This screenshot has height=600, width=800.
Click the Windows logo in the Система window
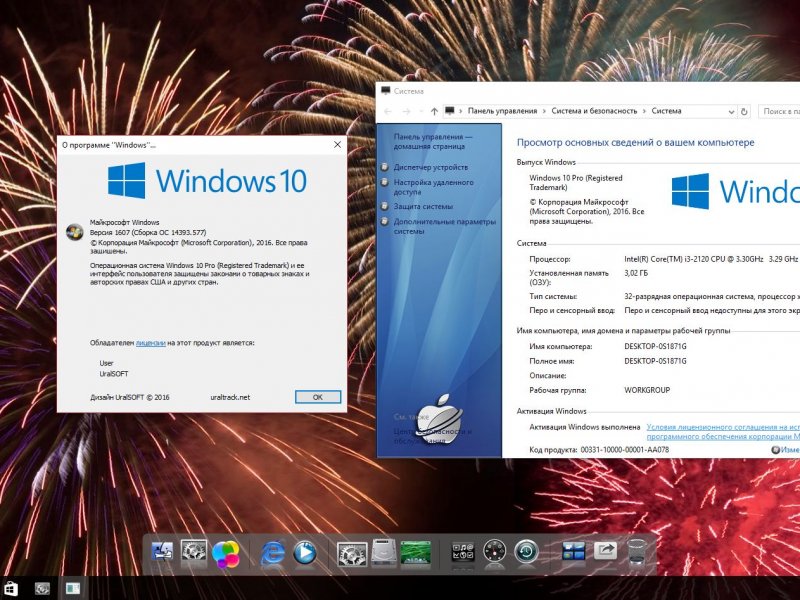[x=735, y=191]
